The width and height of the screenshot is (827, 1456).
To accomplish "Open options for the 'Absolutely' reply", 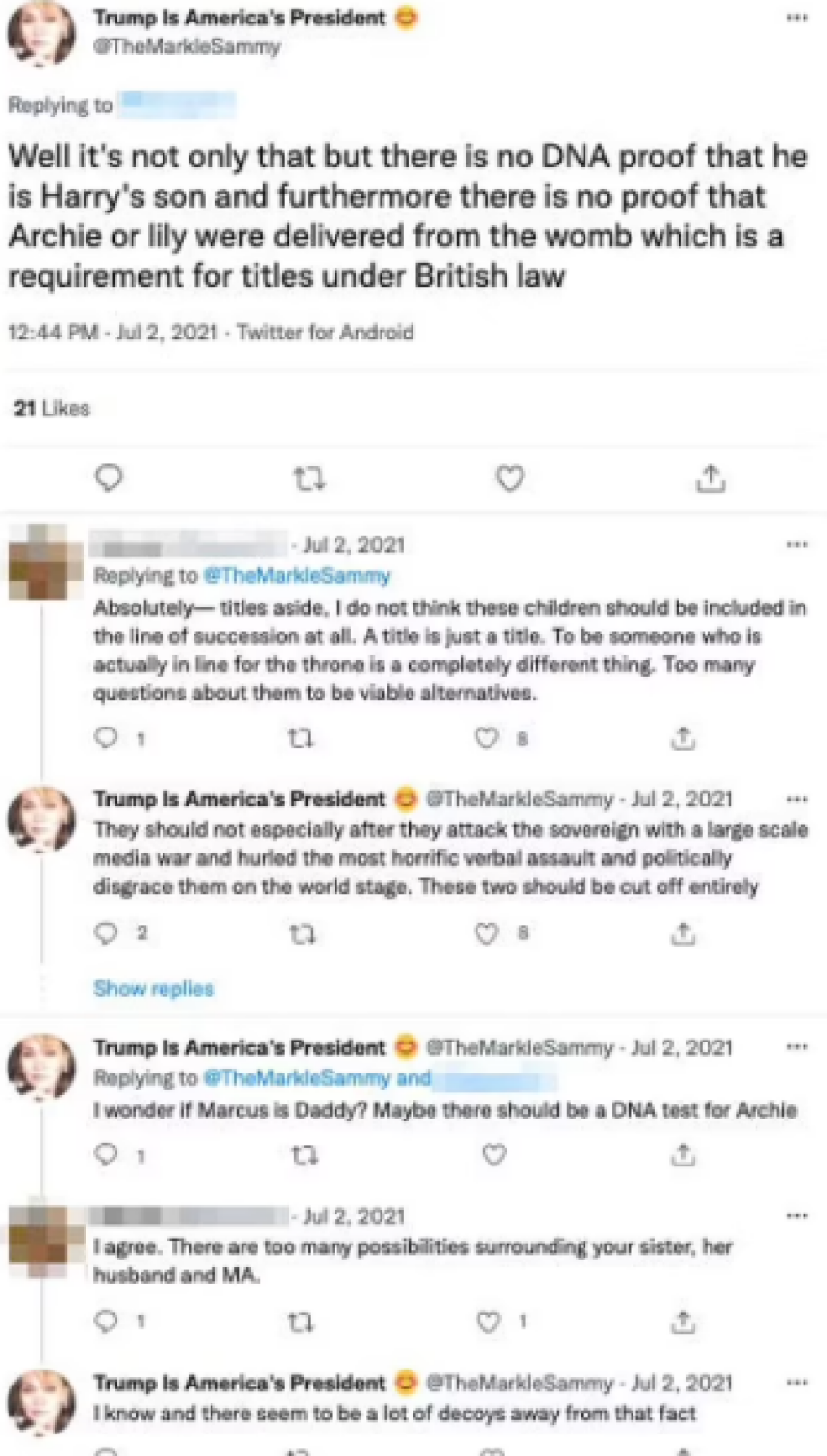I will pyautogui.click(x=797, y=543).
